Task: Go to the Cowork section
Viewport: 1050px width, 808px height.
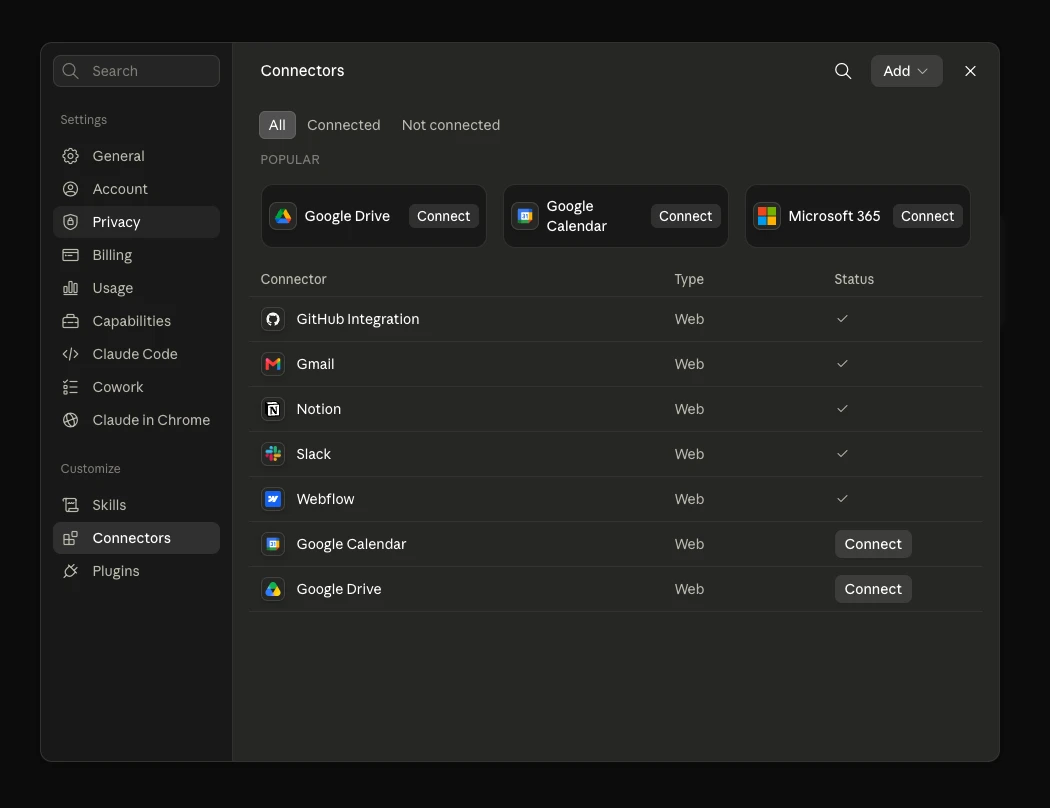Action: click(x=137, y=387)
